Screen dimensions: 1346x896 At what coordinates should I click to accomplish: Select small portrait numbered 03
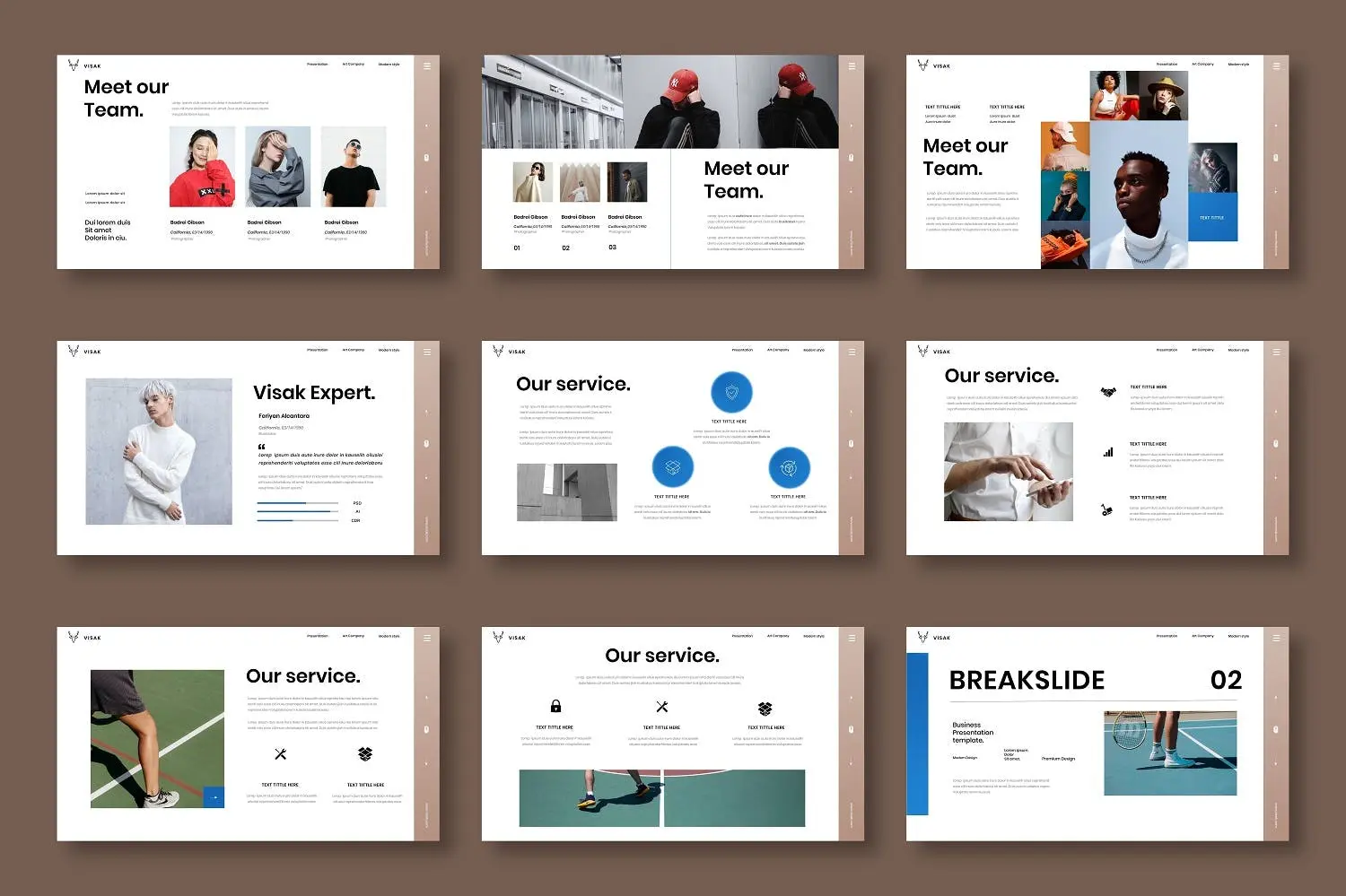click(x=627, y=182)
